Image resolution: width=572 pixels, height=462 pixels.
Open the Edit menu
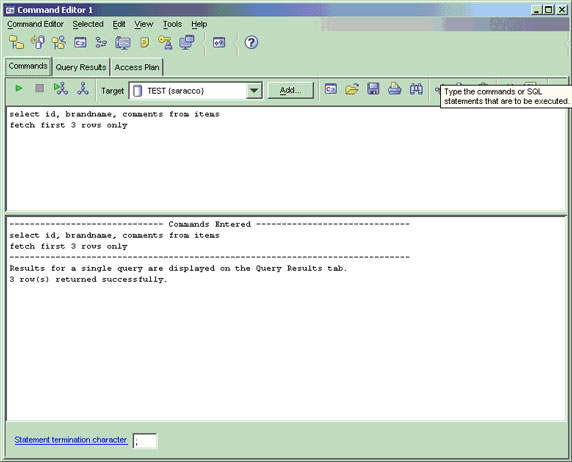[x=119, y=24]
